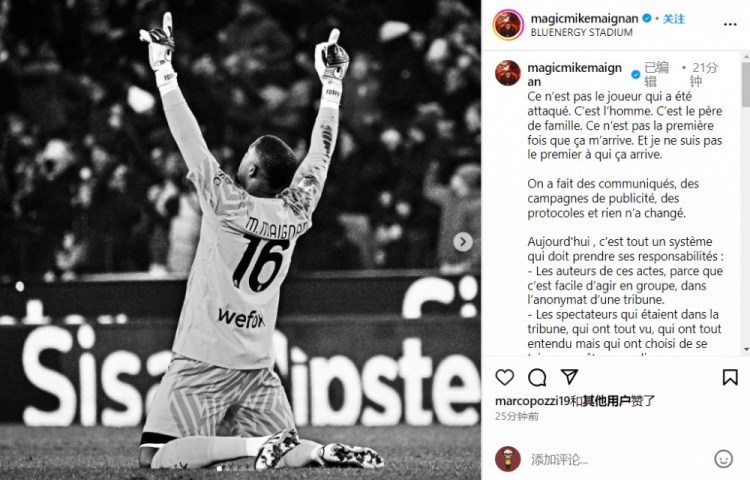Open marcopozzi19 liker profile

coord(532,401)
